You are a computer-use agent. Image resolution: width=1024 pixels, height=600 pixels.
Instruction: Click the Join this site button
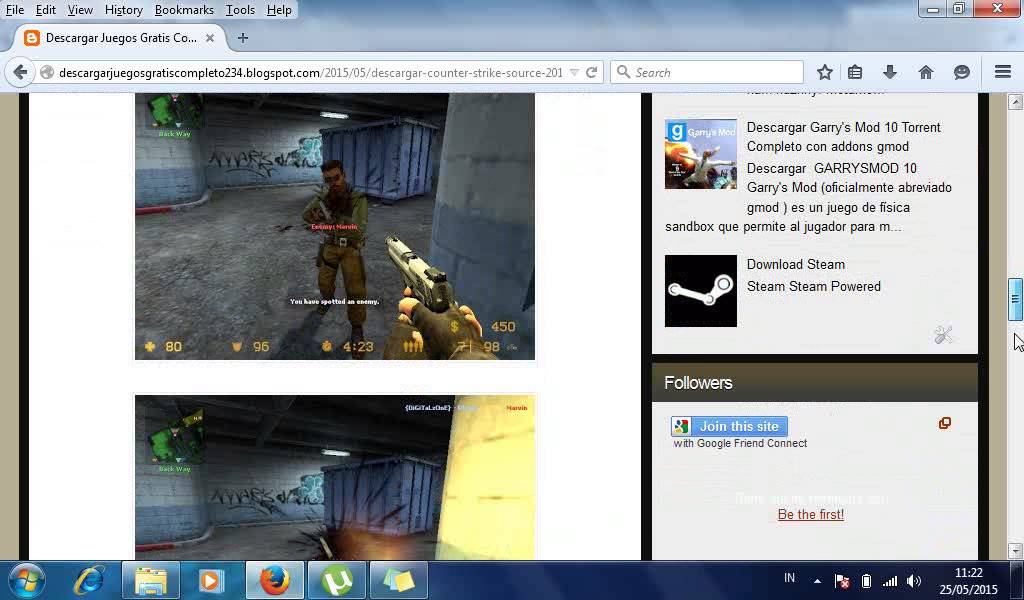click(x=729, y=426)
